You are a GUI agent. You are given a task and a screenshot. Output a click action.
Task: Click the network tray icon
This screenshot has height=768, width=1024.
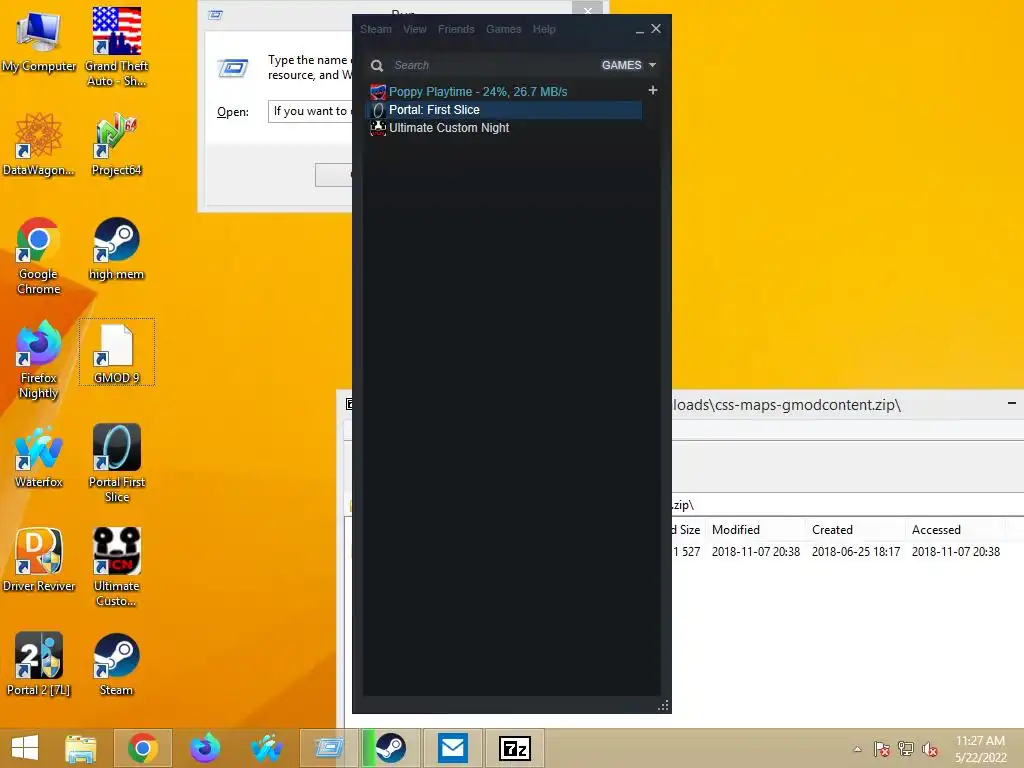[x=905, y=749]
